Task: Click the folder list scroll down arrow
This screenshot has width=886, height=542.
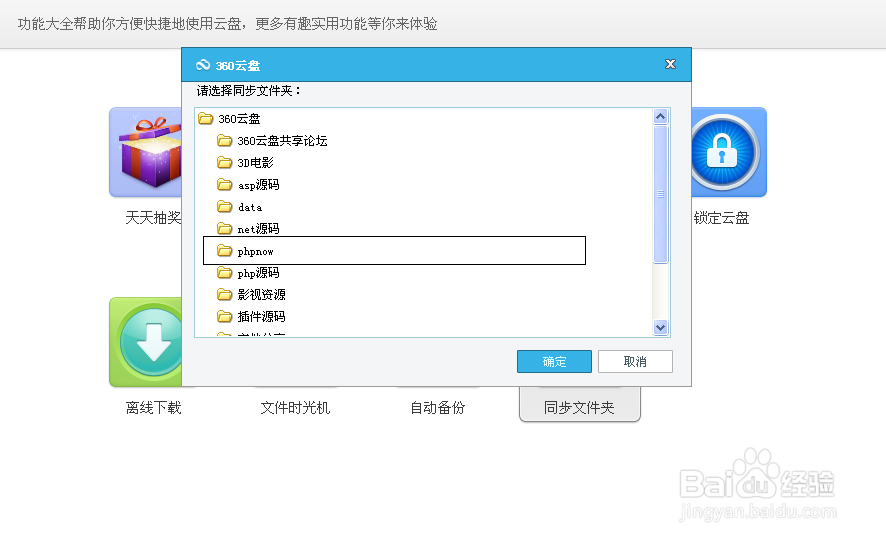Action: click(x=661, y=327)
